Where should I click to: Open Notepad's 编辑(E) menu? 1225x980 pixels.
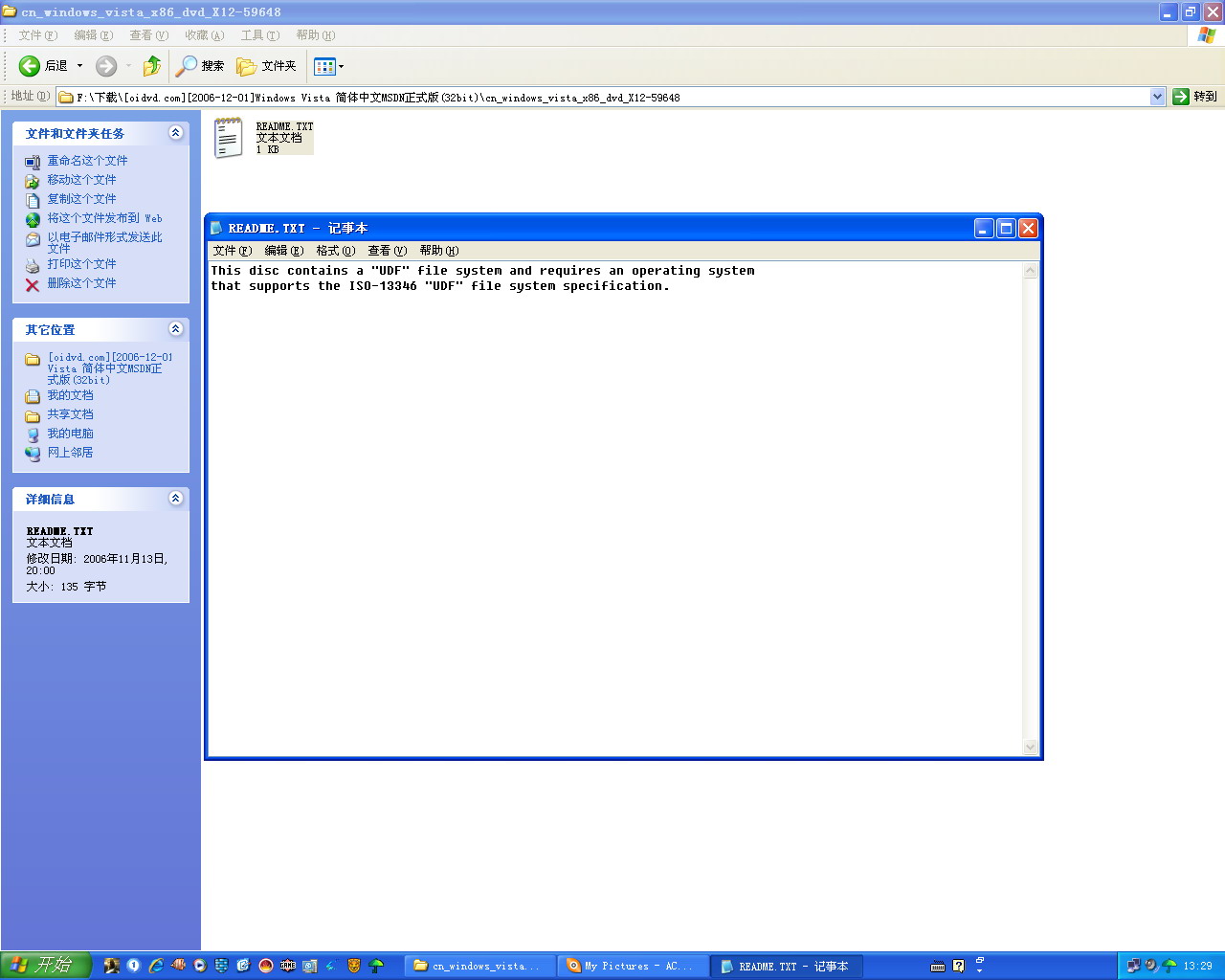pyautogui.click(x=284, y=251)
